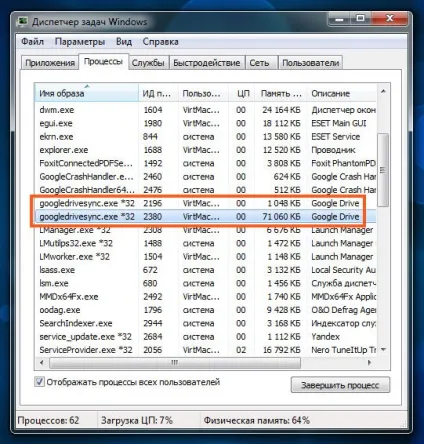The height and width of the screenshot is (444, 424).
Task: Click the Task Manager title bar icon
Action: pyautogui.click(x=23, y=22)
